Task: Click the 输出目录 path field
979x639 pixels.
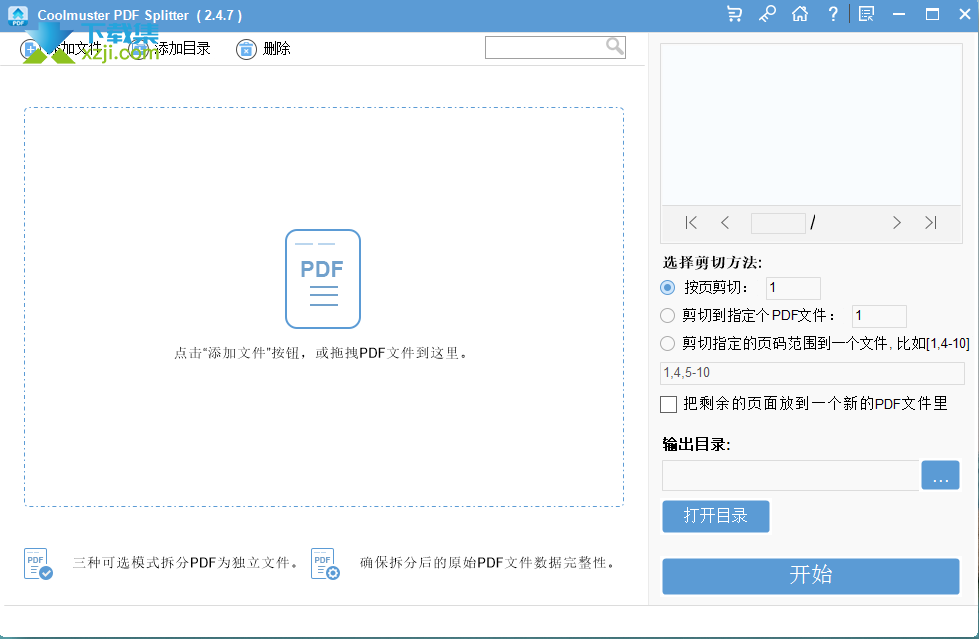Action: (x=790, y=475)
